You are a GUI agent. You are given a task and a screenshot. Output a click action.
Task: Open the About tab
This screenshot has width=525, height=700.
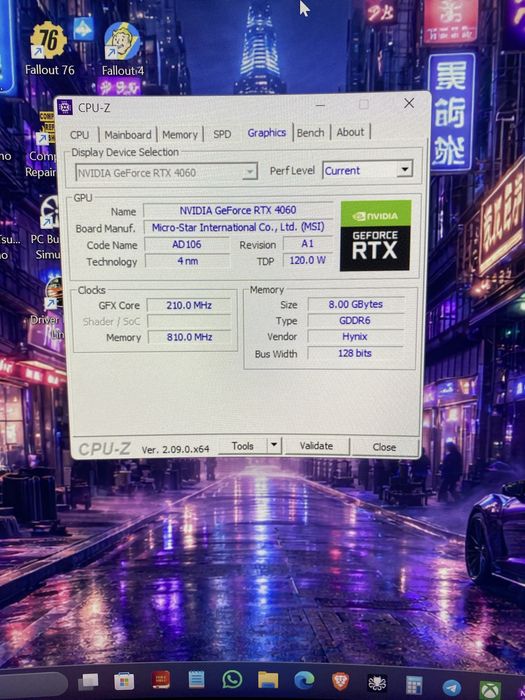click(350, 132)
